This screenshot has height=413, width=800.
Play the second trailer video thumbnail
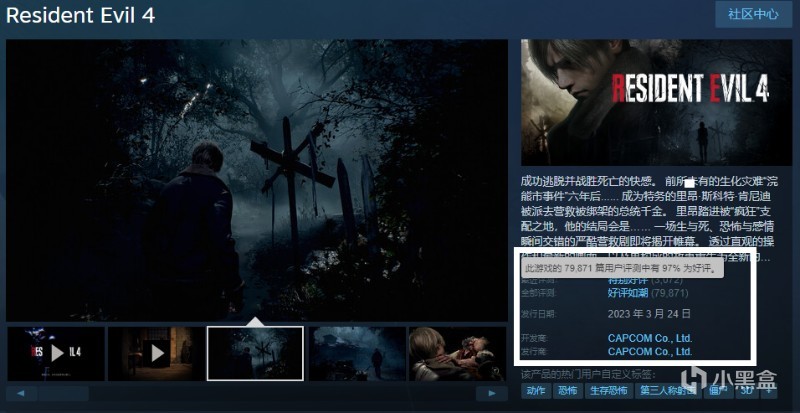click(157, 353)
